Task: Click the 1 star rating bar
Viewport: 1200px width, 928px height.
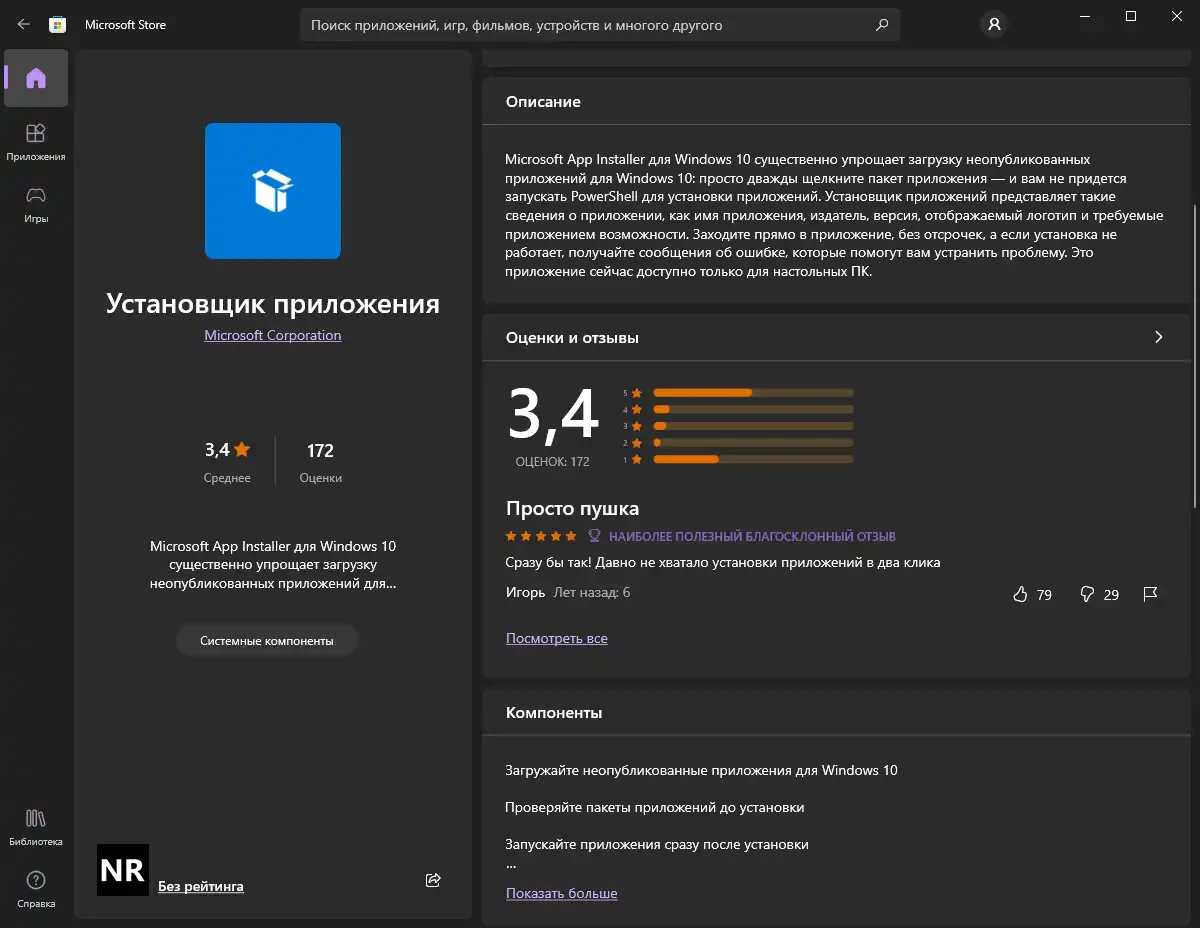Action: (753, 459)
